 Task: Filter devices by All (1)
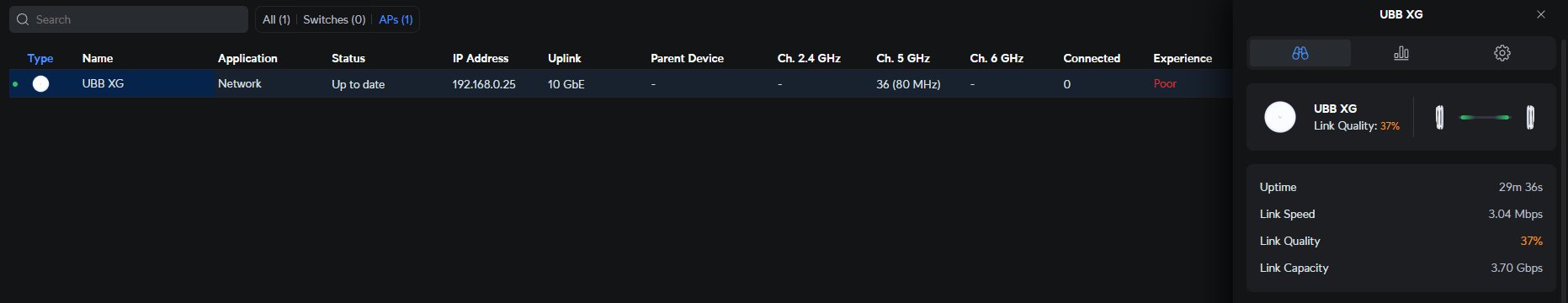point(276,19)
